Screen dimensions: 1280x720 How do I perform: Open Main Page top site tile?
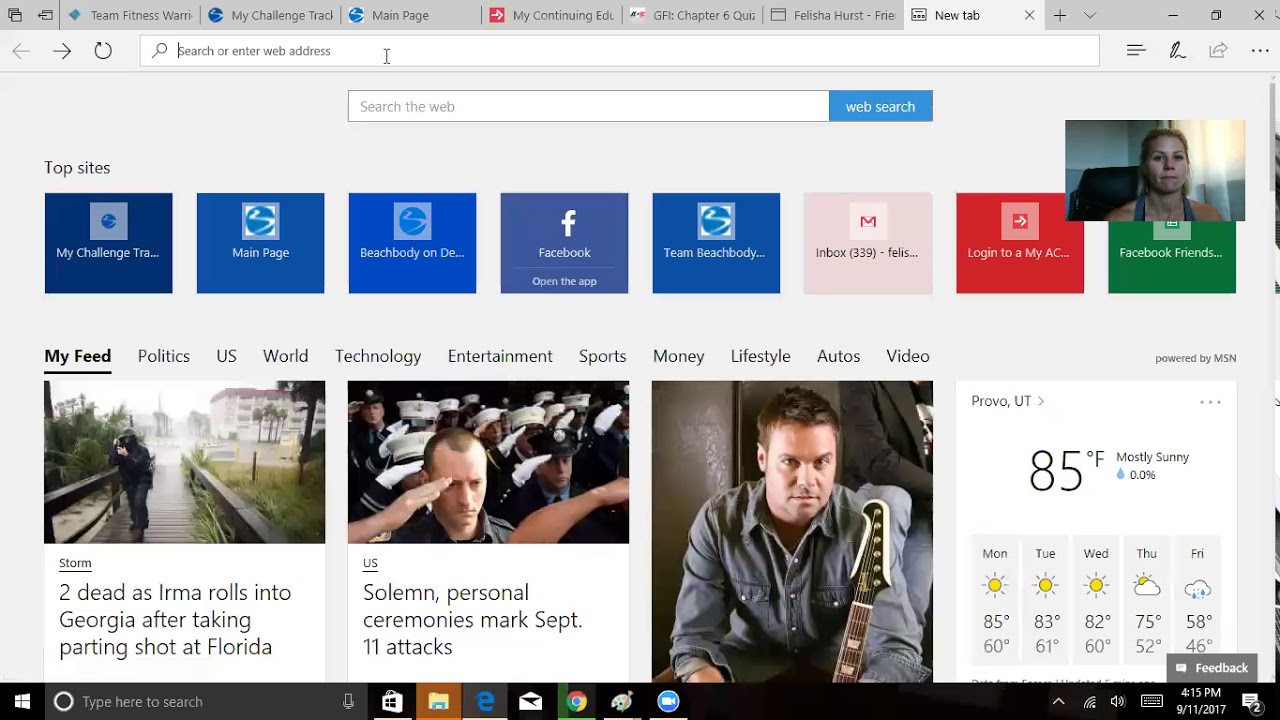(260, 243)
